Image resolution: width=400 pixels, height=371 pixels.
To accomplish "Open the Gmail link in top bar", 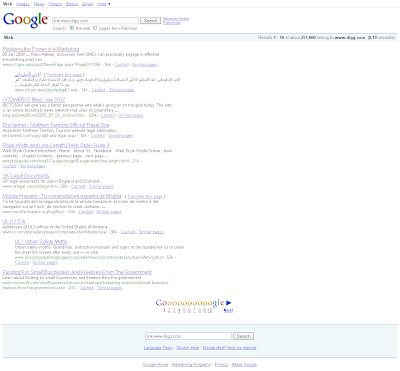I will [87, 4].
